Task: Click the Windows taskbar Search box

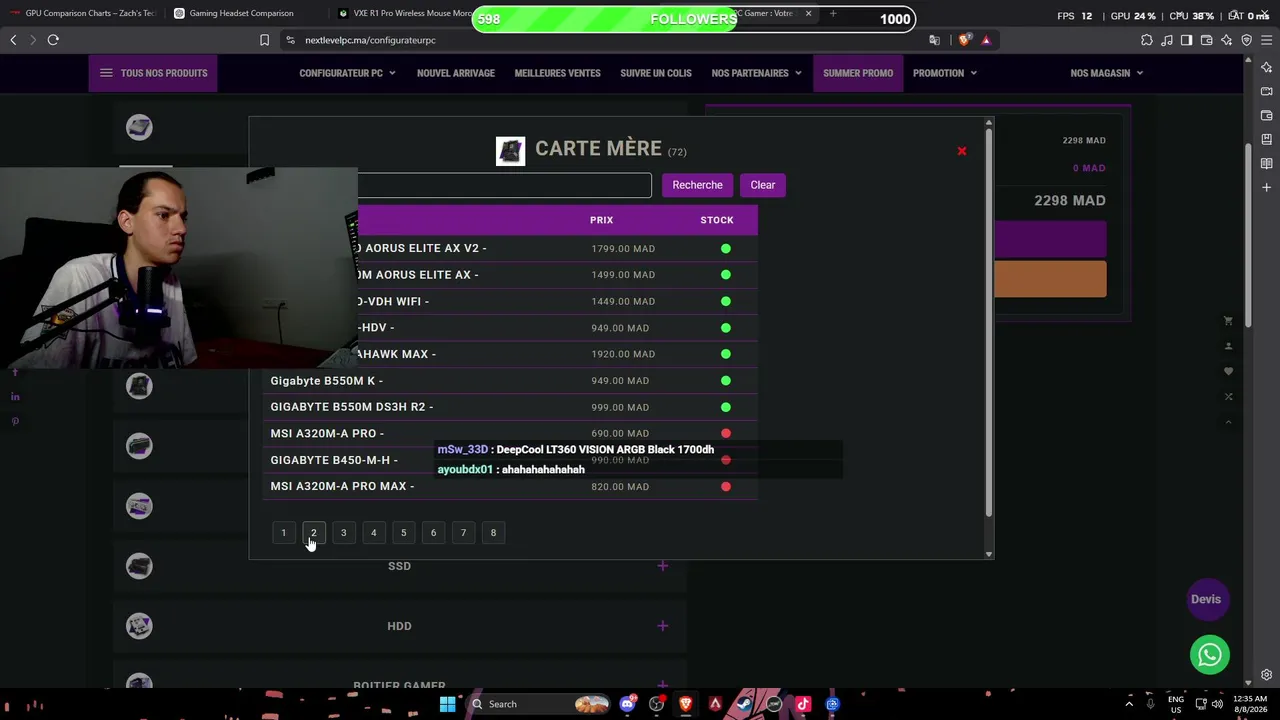Action: 538,704
